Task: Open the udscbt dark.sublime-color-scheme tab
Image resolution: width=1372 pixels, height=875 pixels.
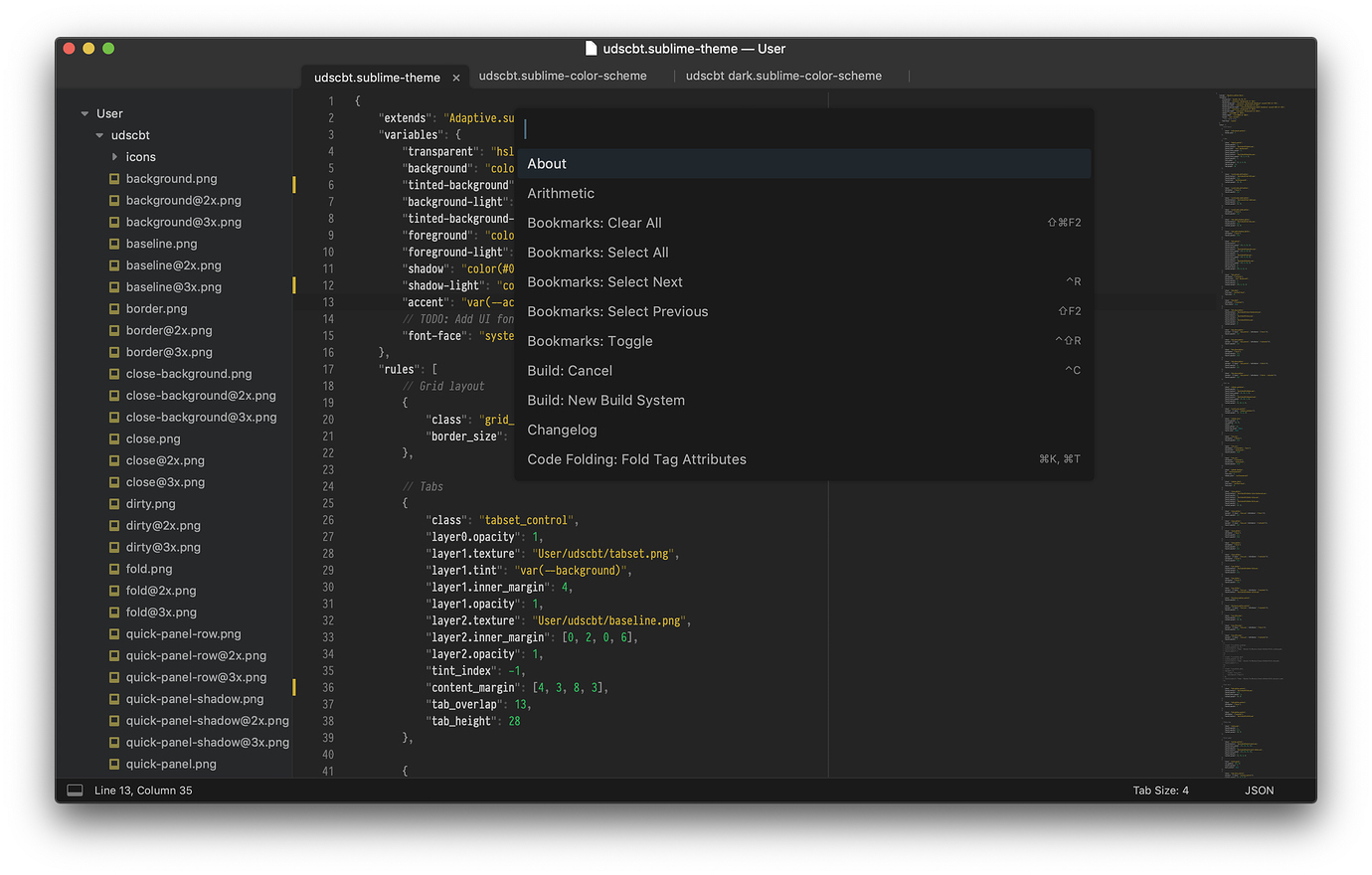Action: click(x=783, y=76)
